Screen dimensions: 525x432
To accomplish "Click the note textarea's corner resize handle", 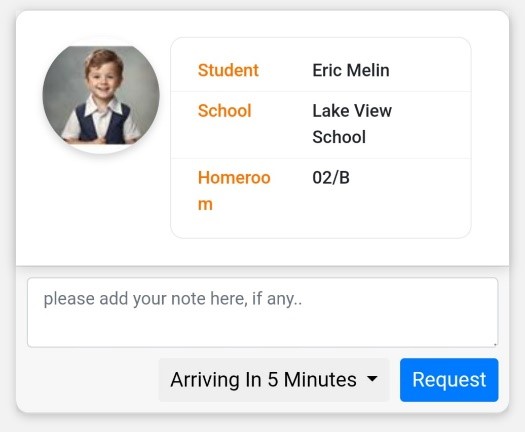I will tap(495, 344).
